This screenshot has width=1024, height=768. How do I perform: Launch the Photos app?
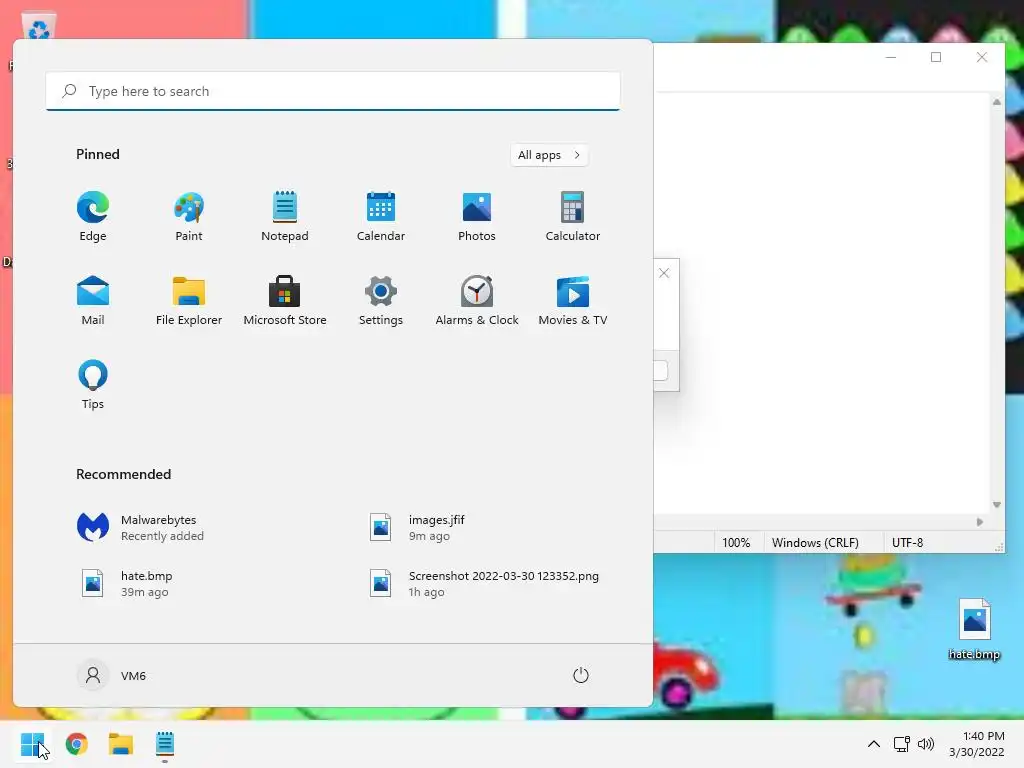[x=477, y=217]
